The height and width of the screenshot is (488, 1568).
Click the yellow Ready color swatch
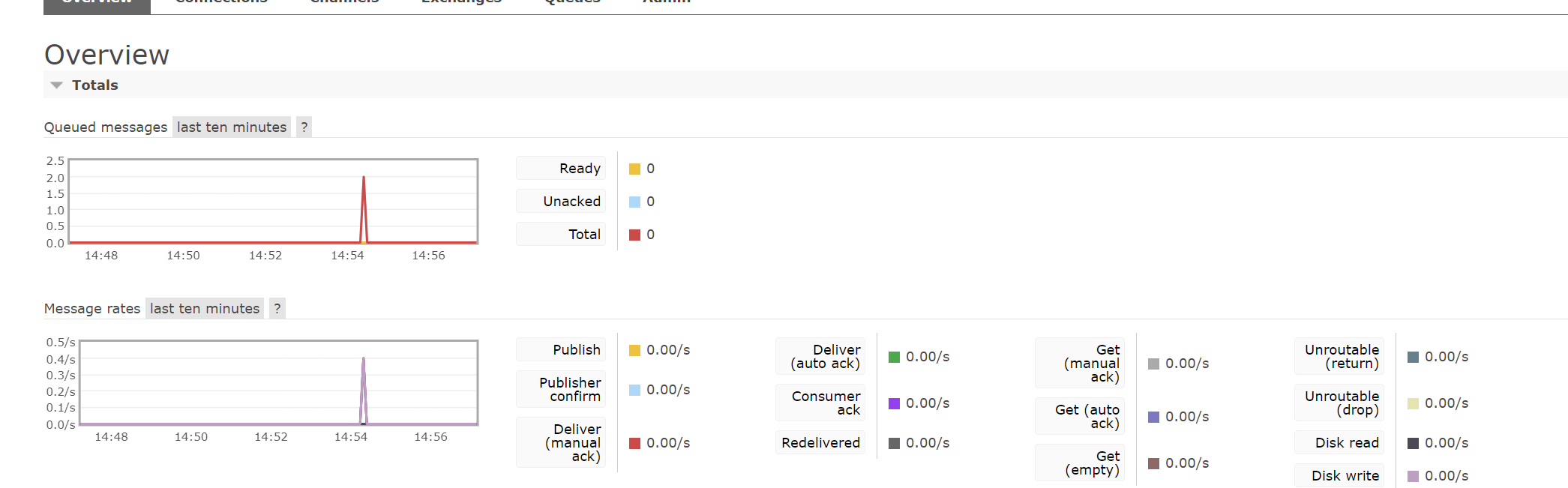coord(634,169)
